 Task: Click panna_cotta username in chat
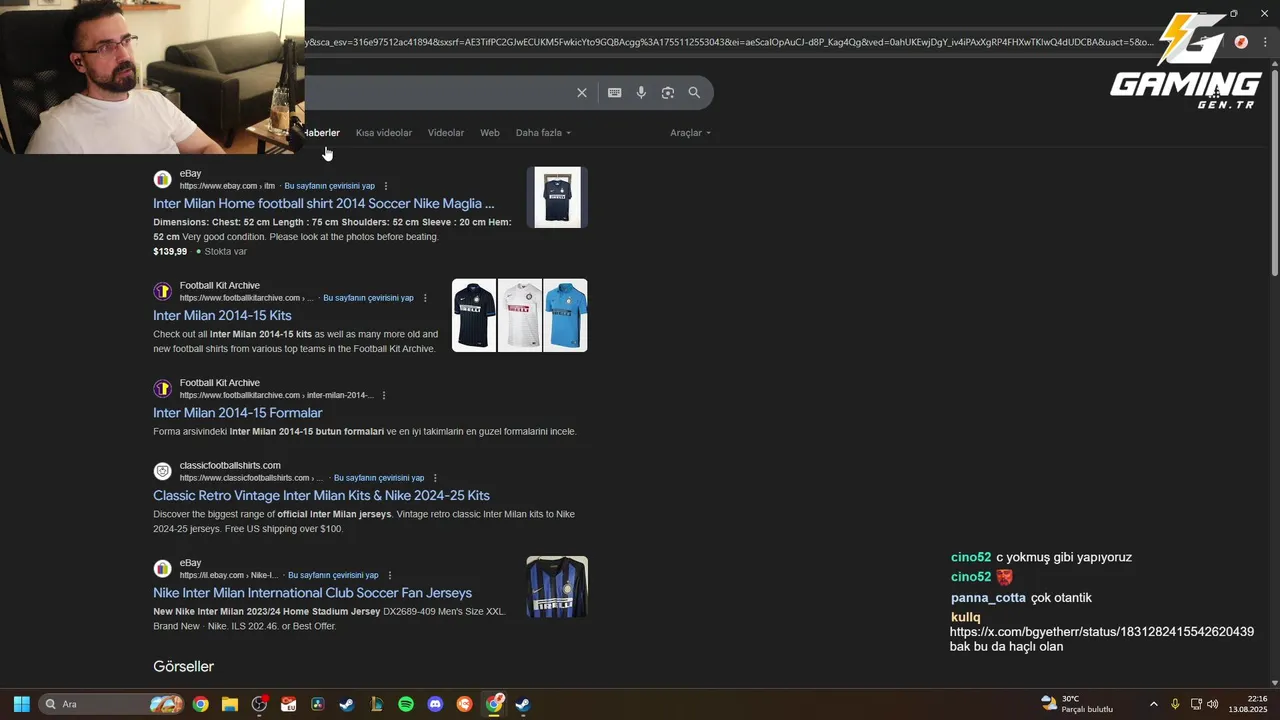point(988,598)
